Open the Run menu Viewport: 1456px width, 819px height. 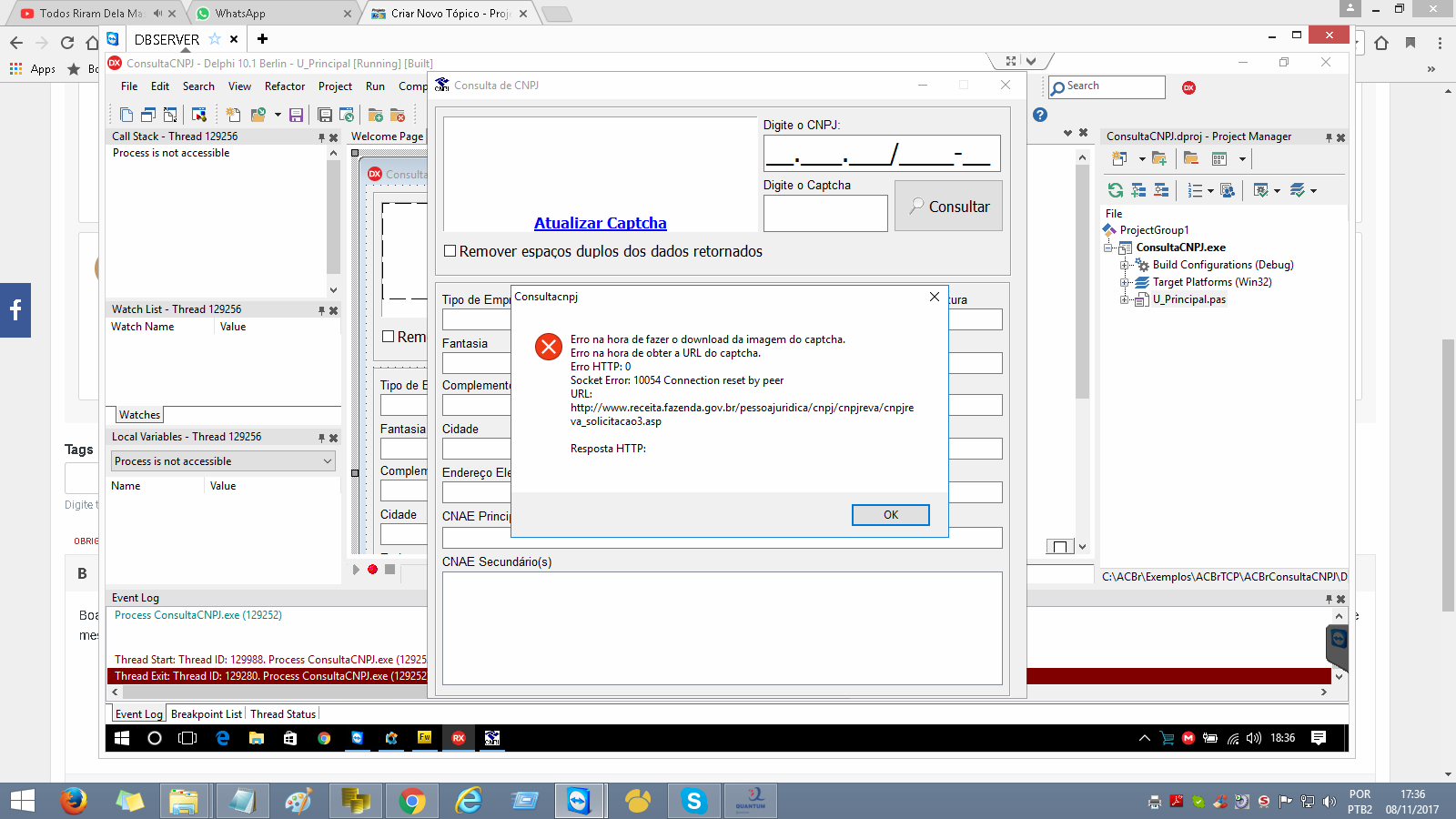click(375, 86)
